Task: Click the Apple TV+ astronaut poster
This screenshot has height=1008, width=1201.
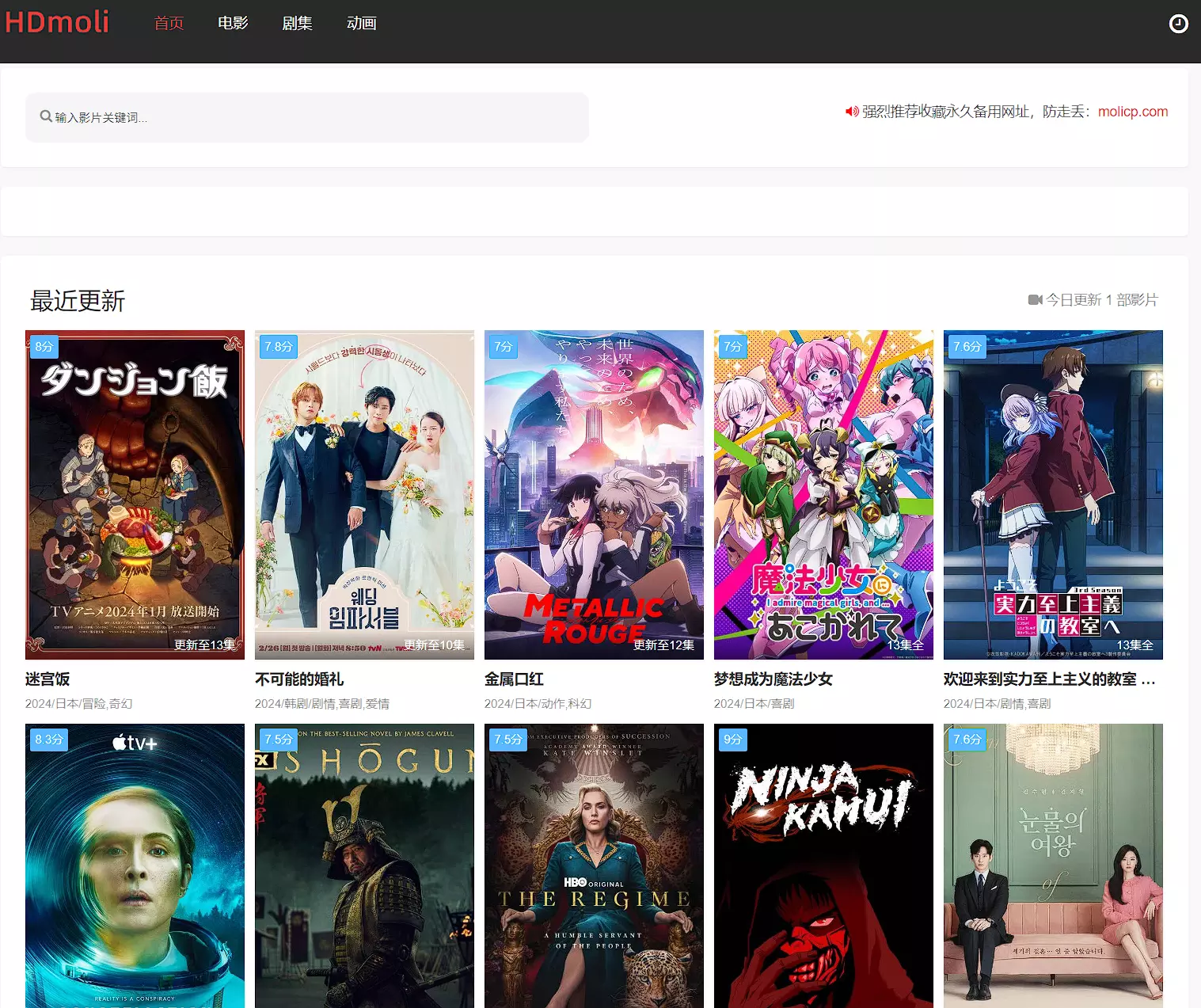Action: pyautogui.click(x=135, y=865)
